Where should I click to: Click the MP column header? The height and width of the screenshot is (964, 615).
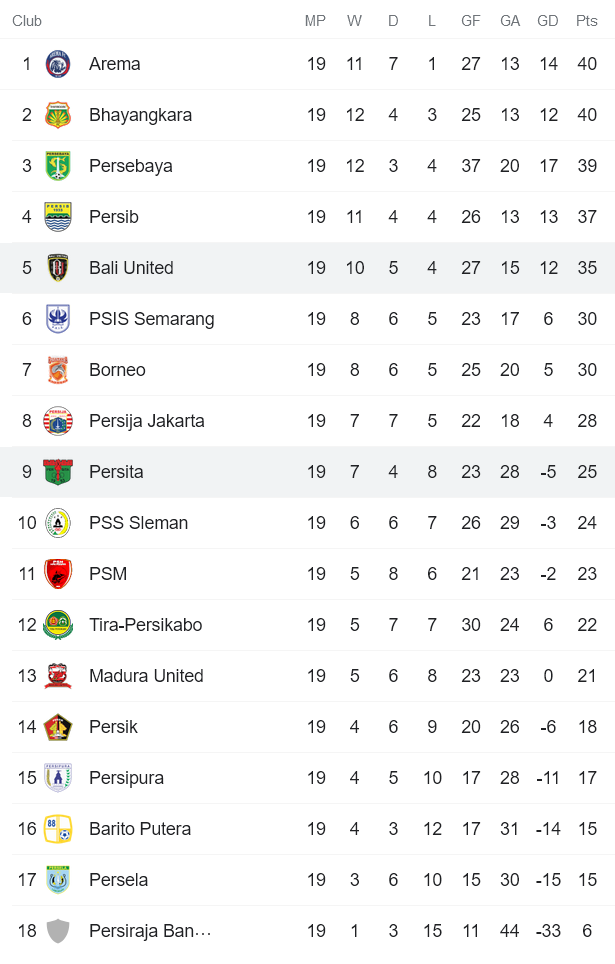pyautogui.click(x=316, y=20)
